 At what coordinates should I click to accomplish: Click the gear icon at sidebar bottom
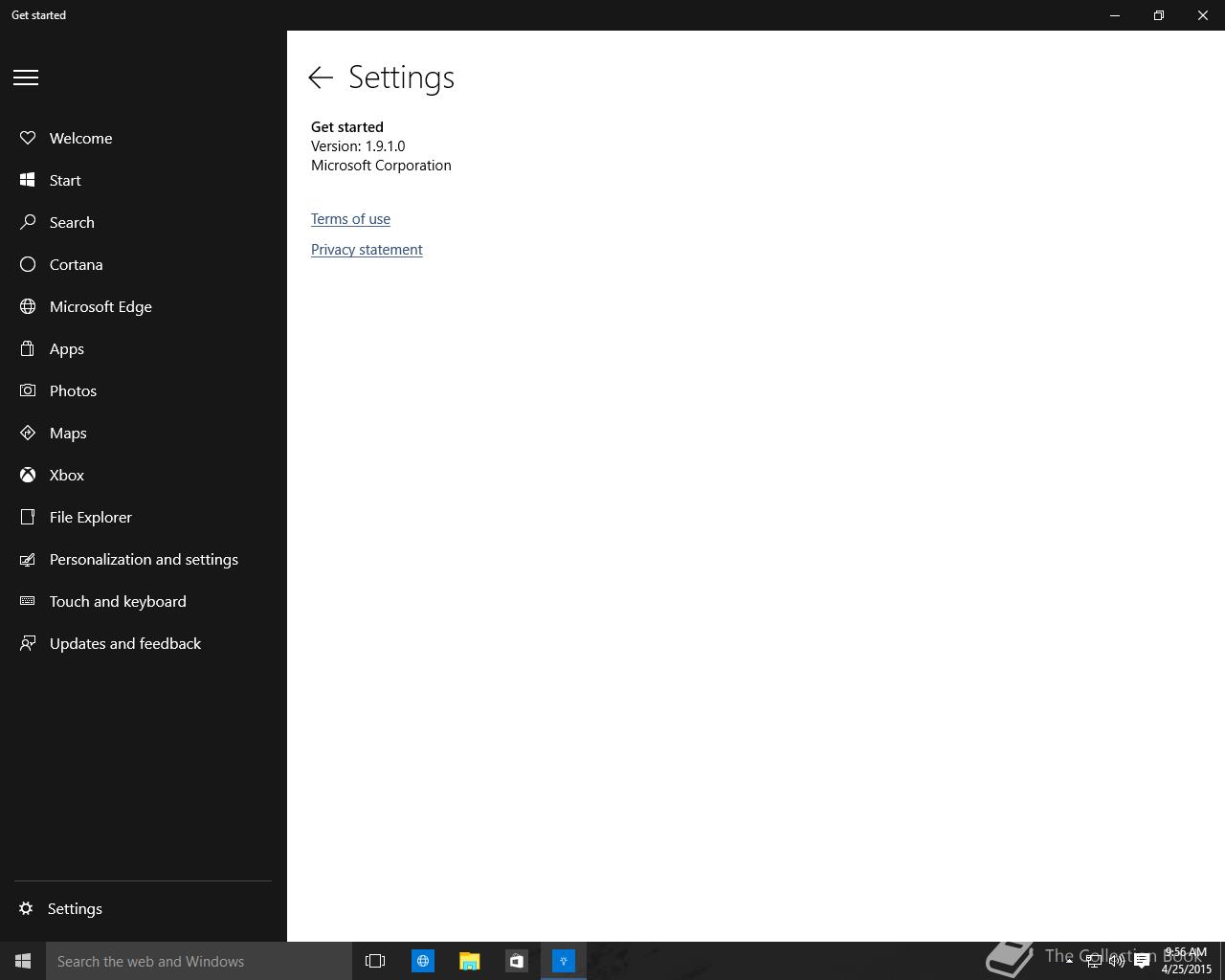[x=26, y=908]
